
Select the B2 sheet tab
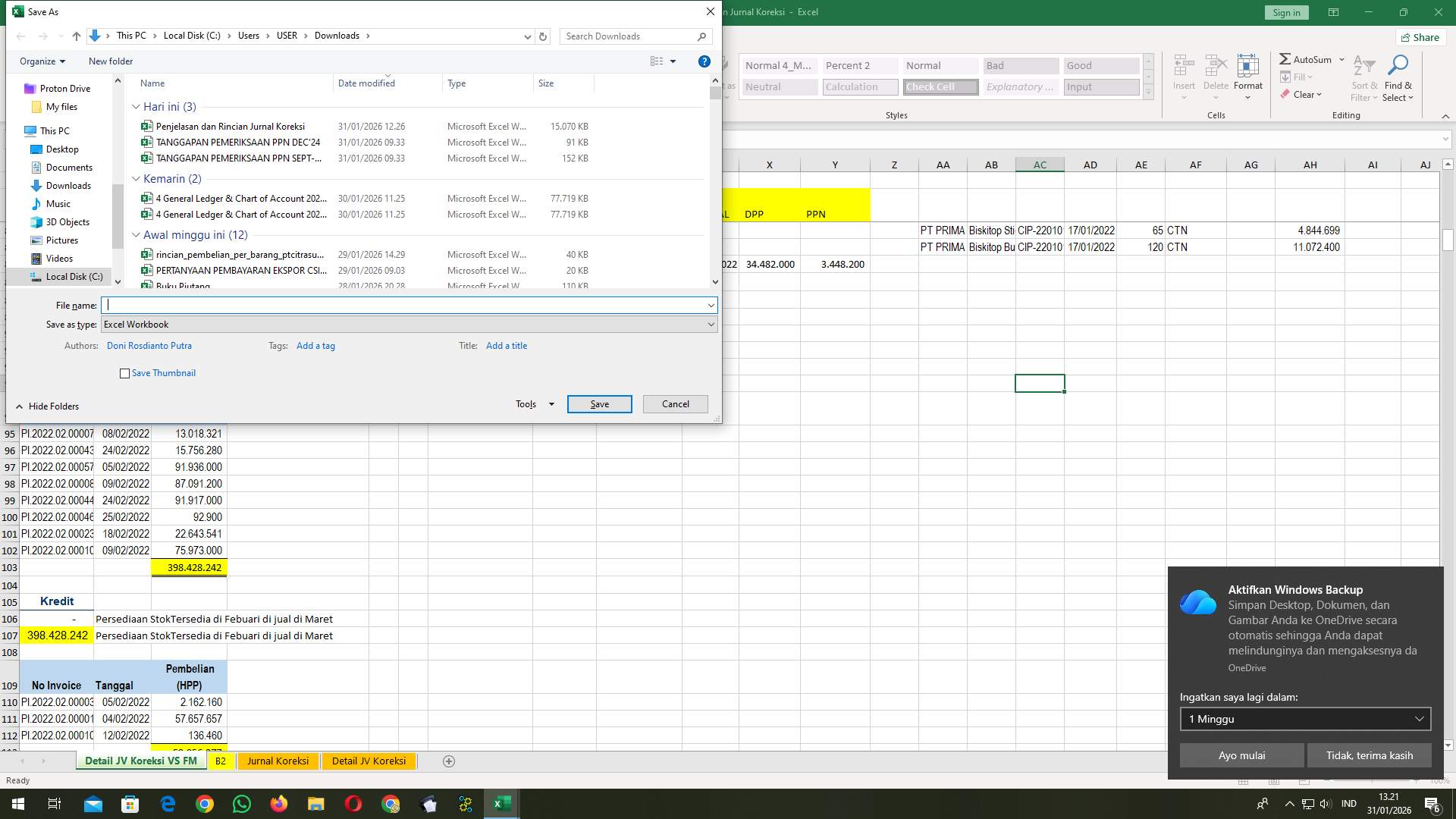(221, 761)
